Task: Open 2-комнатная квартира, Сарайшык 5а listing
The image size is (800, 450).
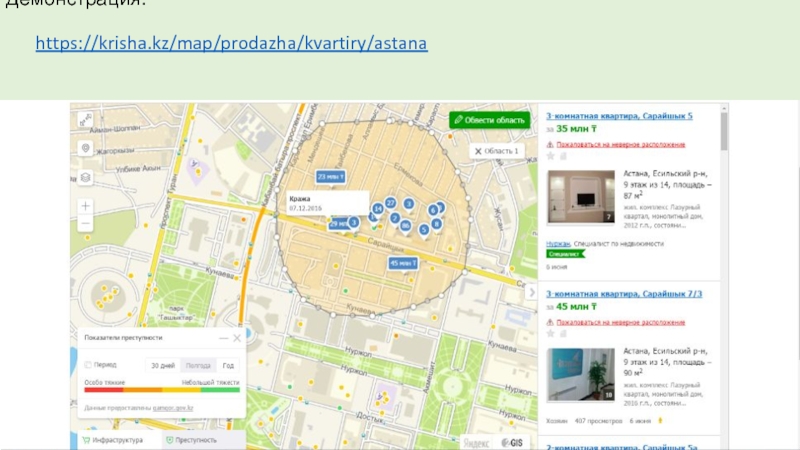Action: coord(622,446)
